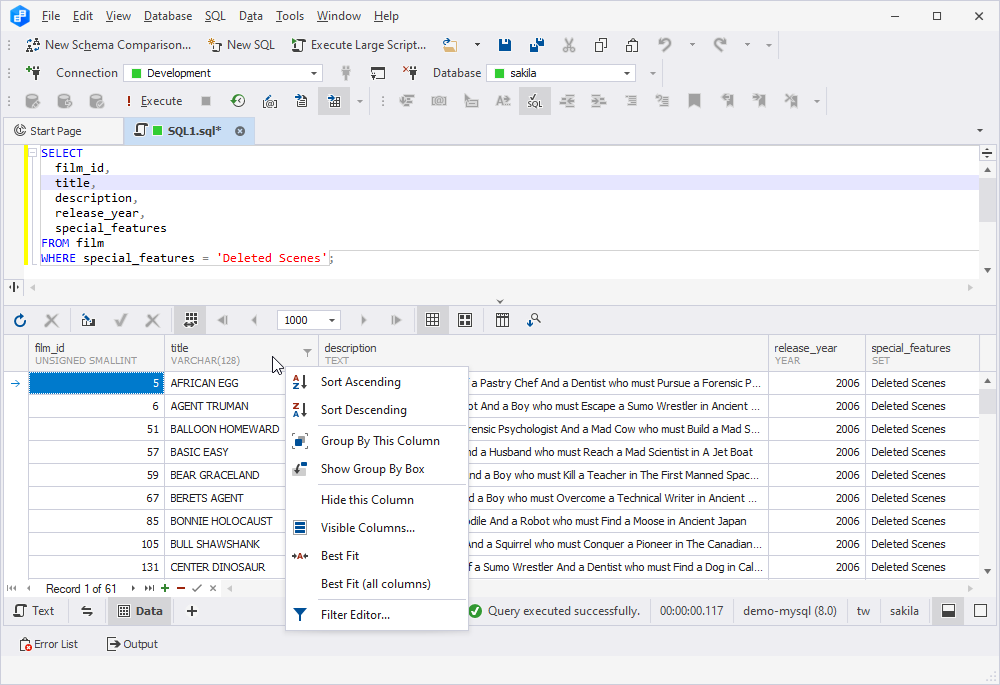This screenshot has width=1000, height=685.
Task: Open the dropdown arrow next to Open file
Action: [477, 45]
